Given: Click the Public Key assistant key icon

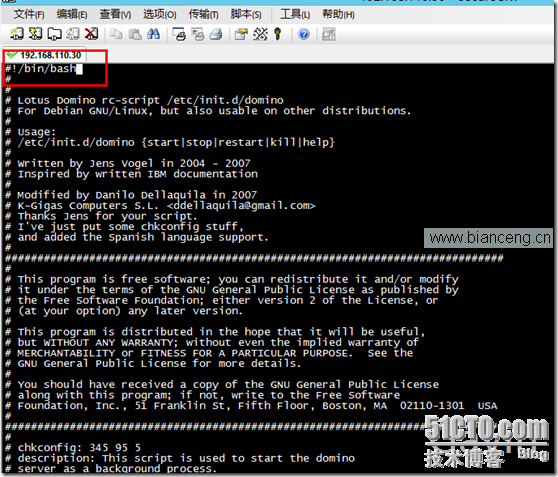Looking at the screenshot, I should [278, 34].
